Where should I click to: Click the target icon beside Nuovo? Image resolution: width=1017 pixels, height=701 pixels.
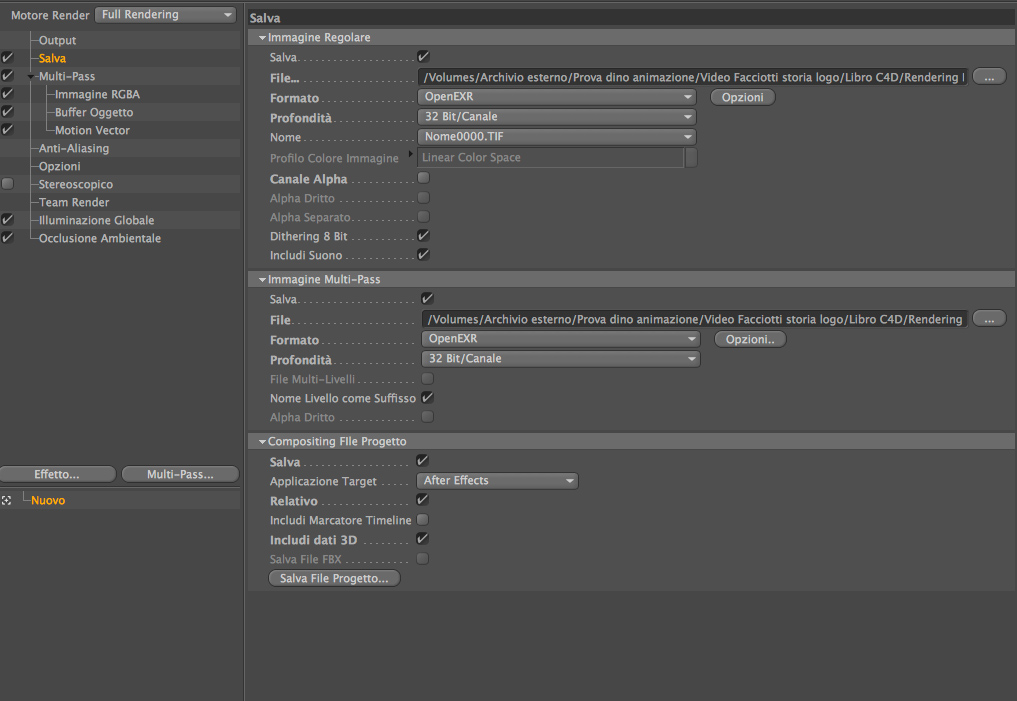point(6,500)
